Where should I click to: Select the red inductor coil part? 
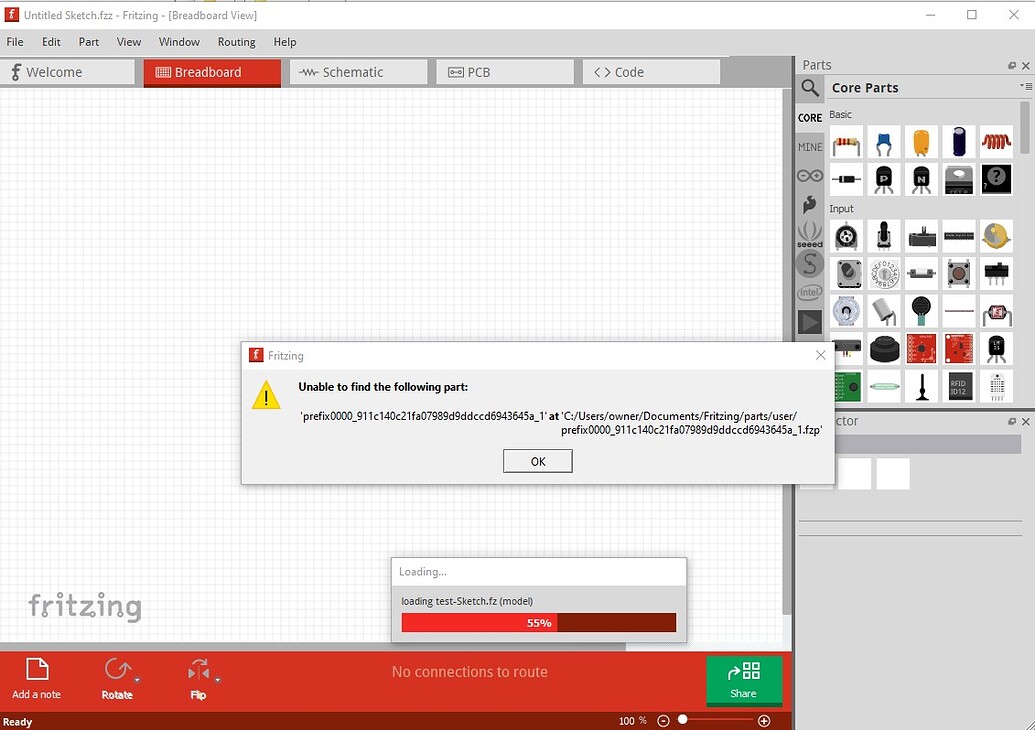tap(996, 142)
